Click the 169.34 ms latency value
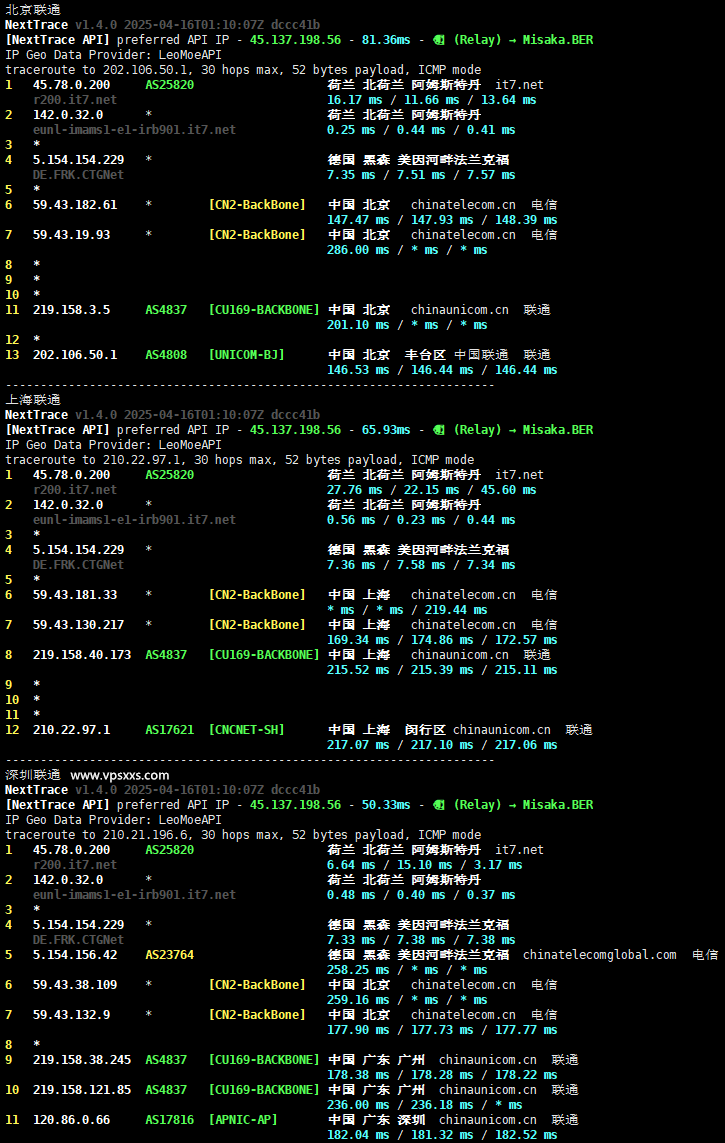 [x=358, y=640]
